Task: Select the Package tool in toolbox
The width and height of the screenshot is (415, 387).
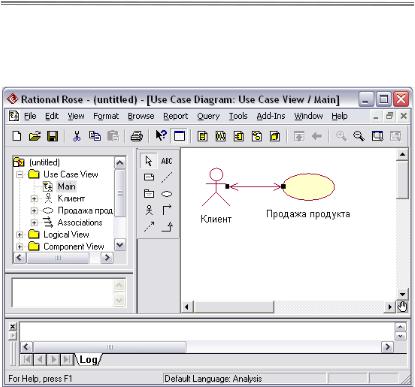Action: click(x=149, y=193)
